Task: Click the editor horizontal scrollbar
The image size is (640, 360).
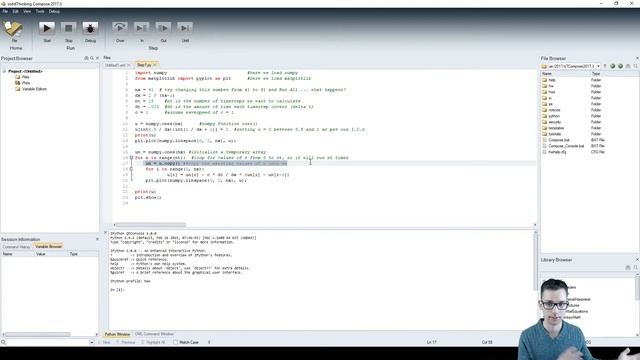Action: (x=150, y=225)
